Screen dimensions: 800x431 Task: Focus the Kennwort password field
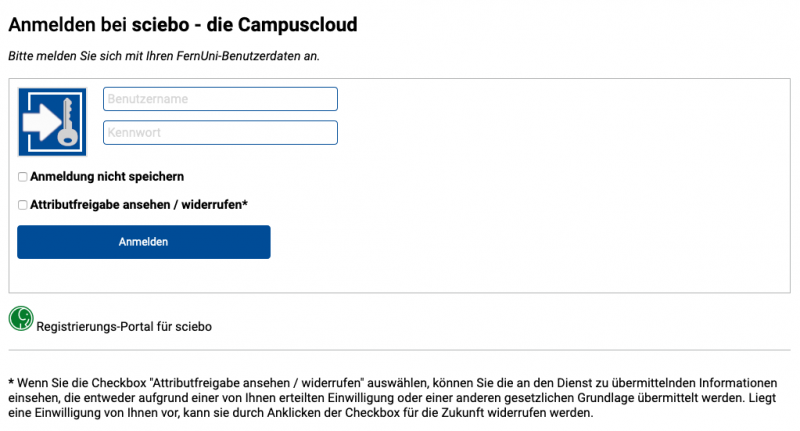click(220, 133)
